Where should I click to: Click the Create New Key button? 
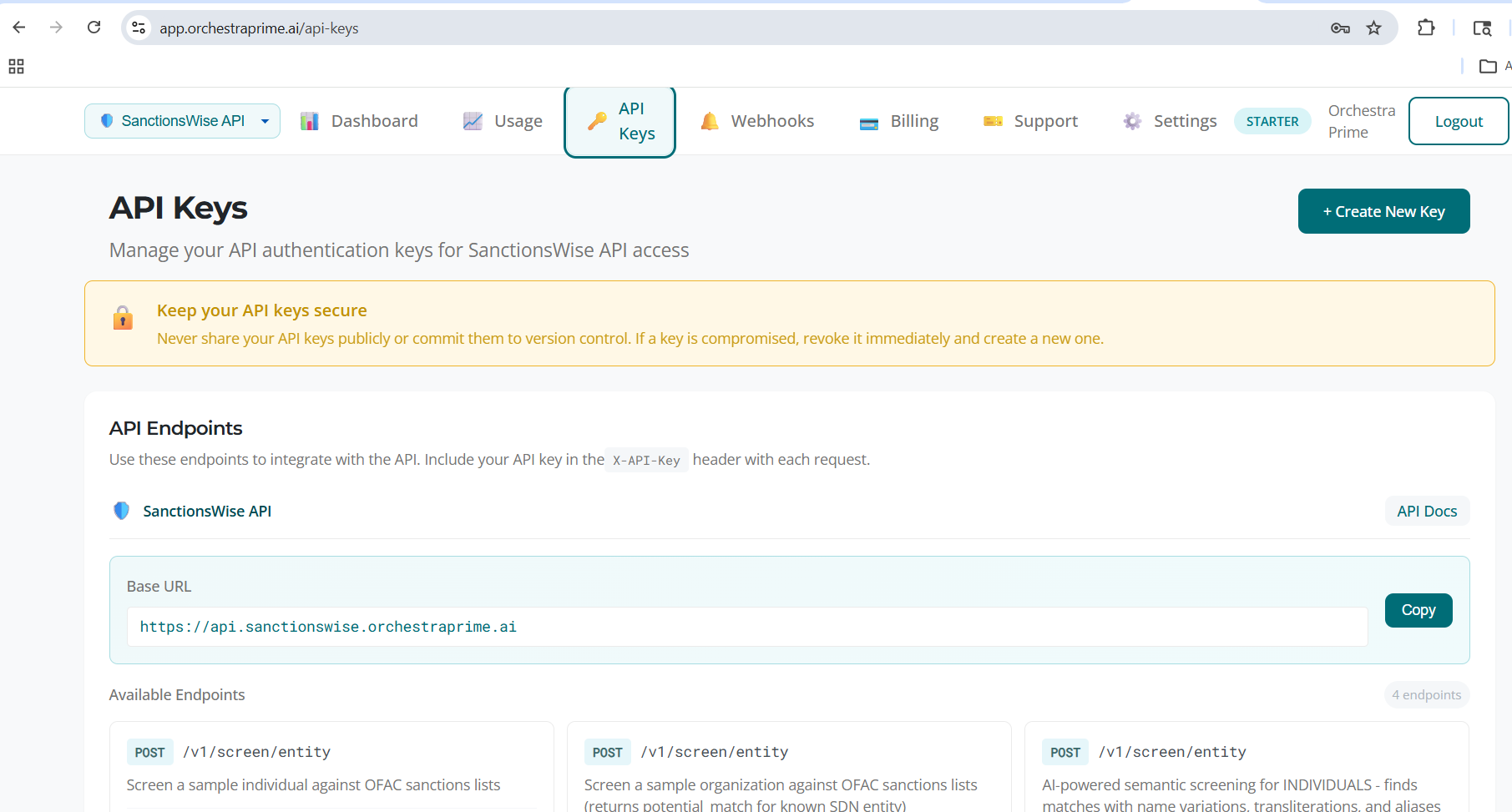pos(1383,211)
